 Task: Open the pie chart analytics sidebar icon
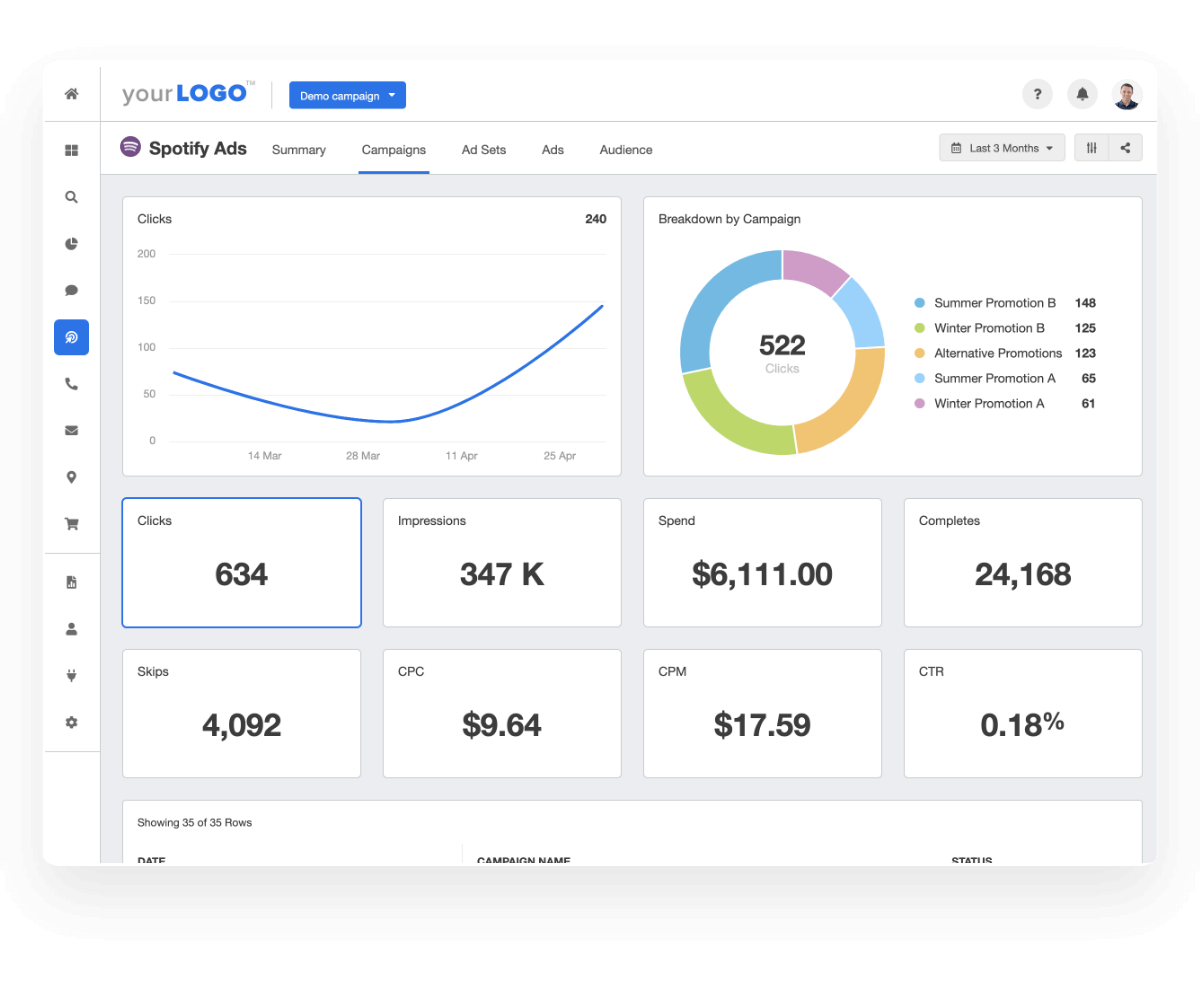tap(71, 244)
